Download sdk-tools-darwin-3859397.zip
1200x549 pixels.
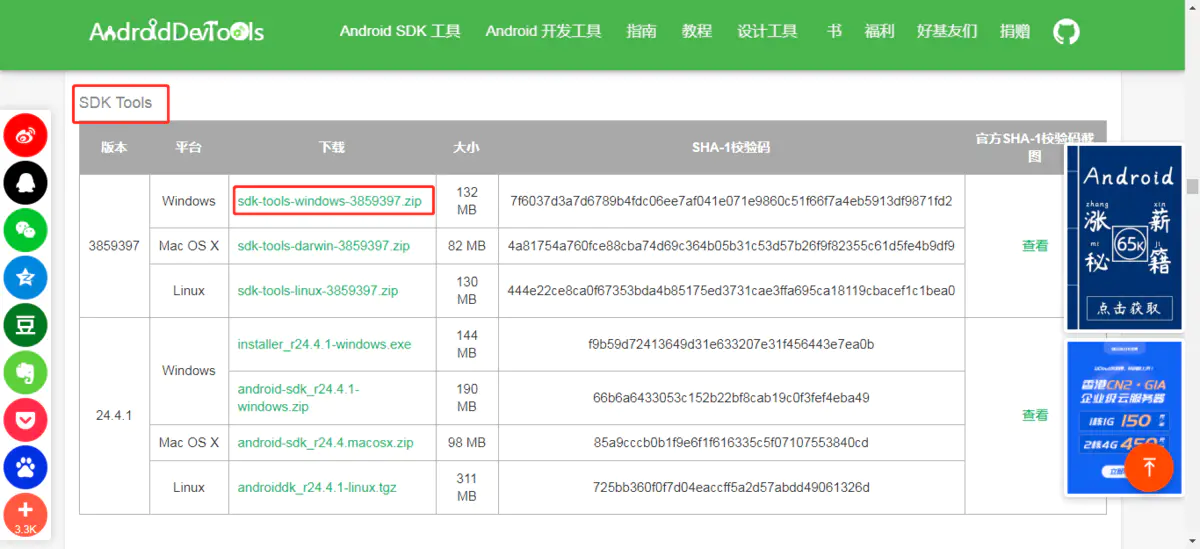tap(323, 245)
